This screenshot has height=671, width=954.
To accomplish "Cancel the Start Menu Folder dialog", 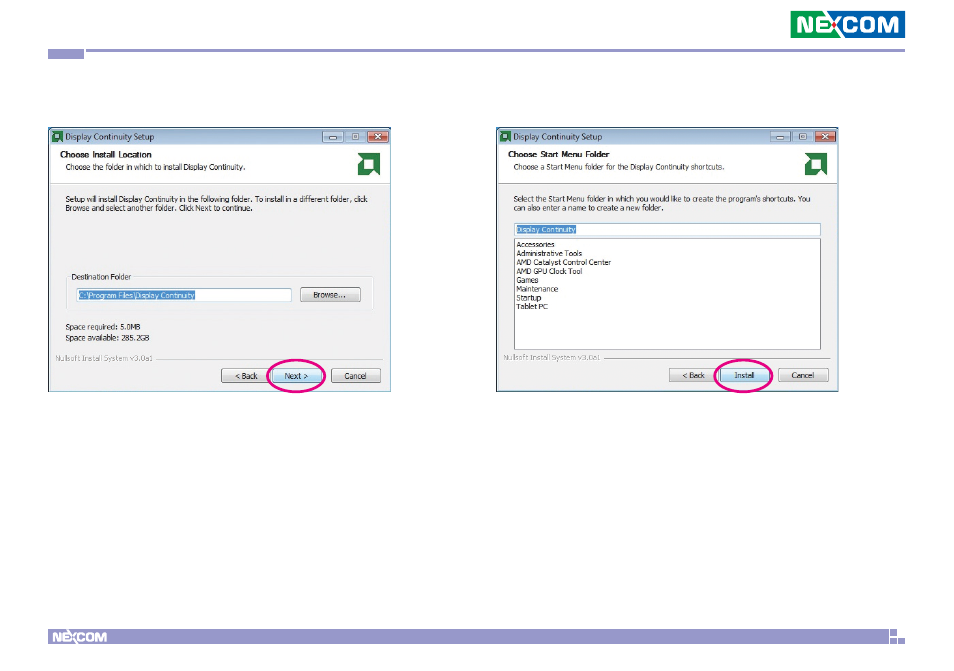I will pyautogui.click(x=803, y=375).
